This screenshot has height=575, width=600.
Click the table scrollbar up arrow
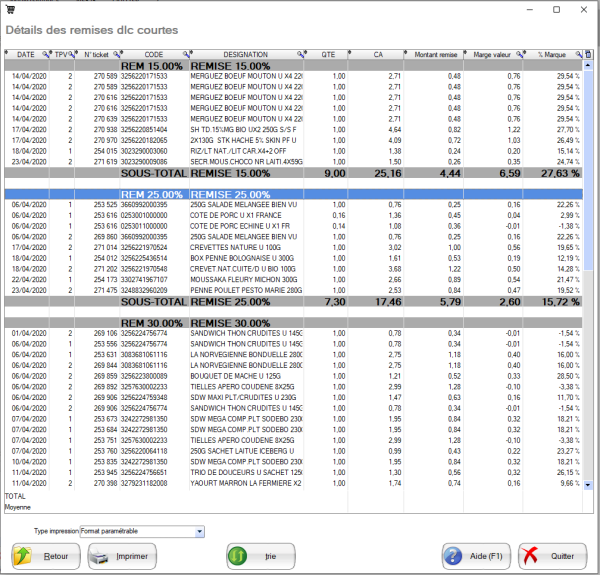point(589,64)
